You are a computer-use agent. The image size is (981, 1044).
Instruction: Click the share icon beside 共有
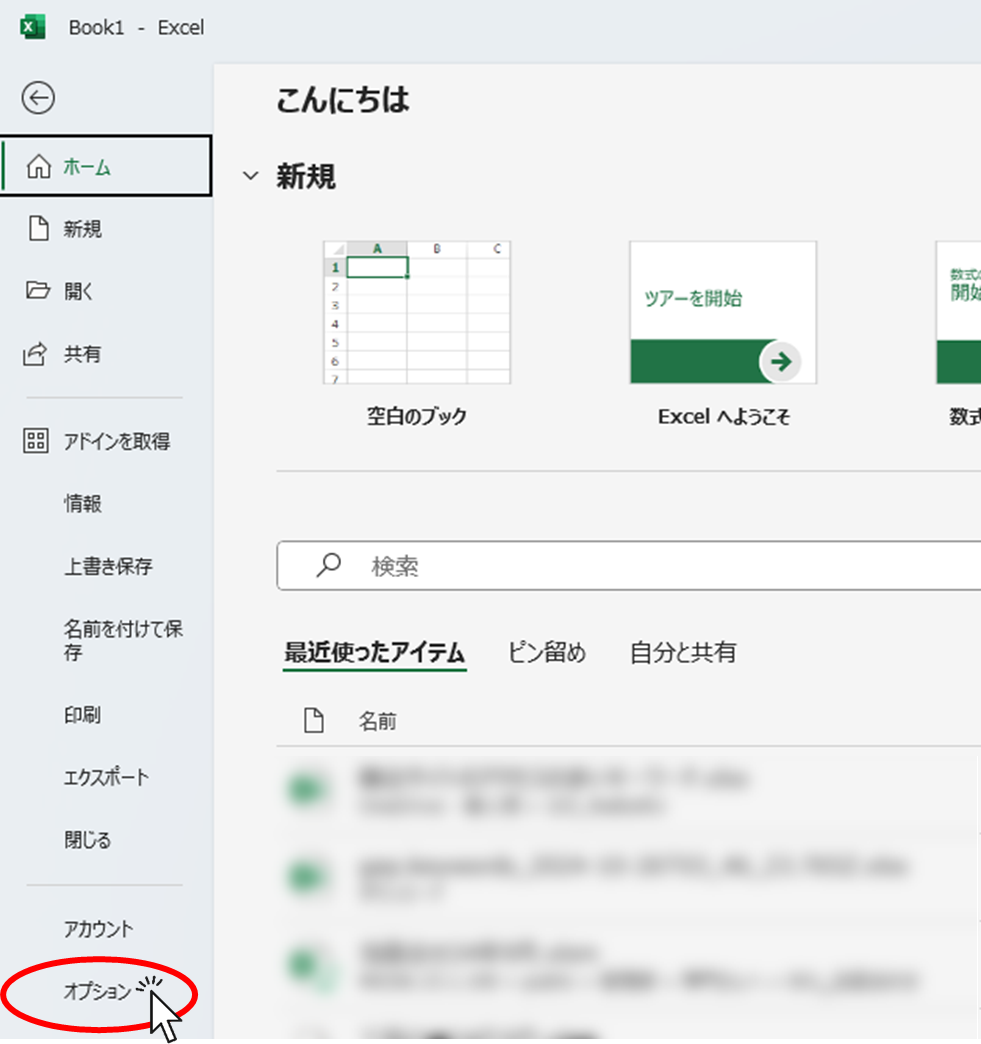[x=35, y=354]
